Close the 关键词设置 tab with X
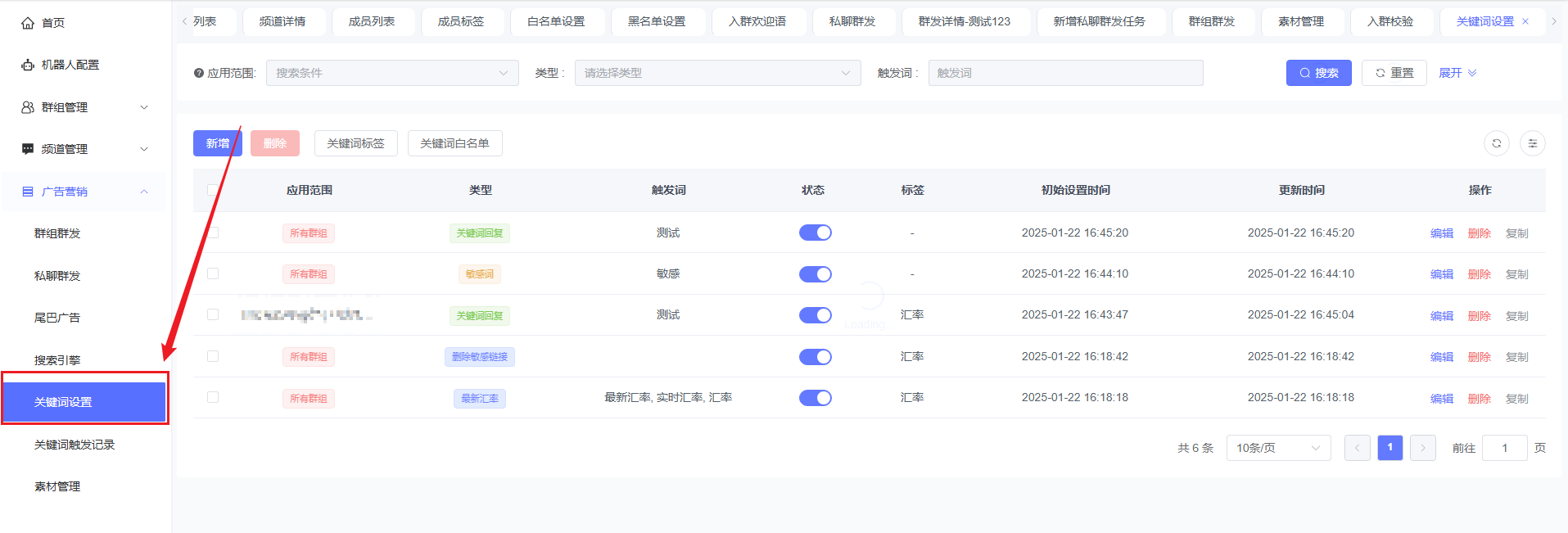Viewport: 1568px width, 533px height. pyautogui.click(x=1525, y=21)
